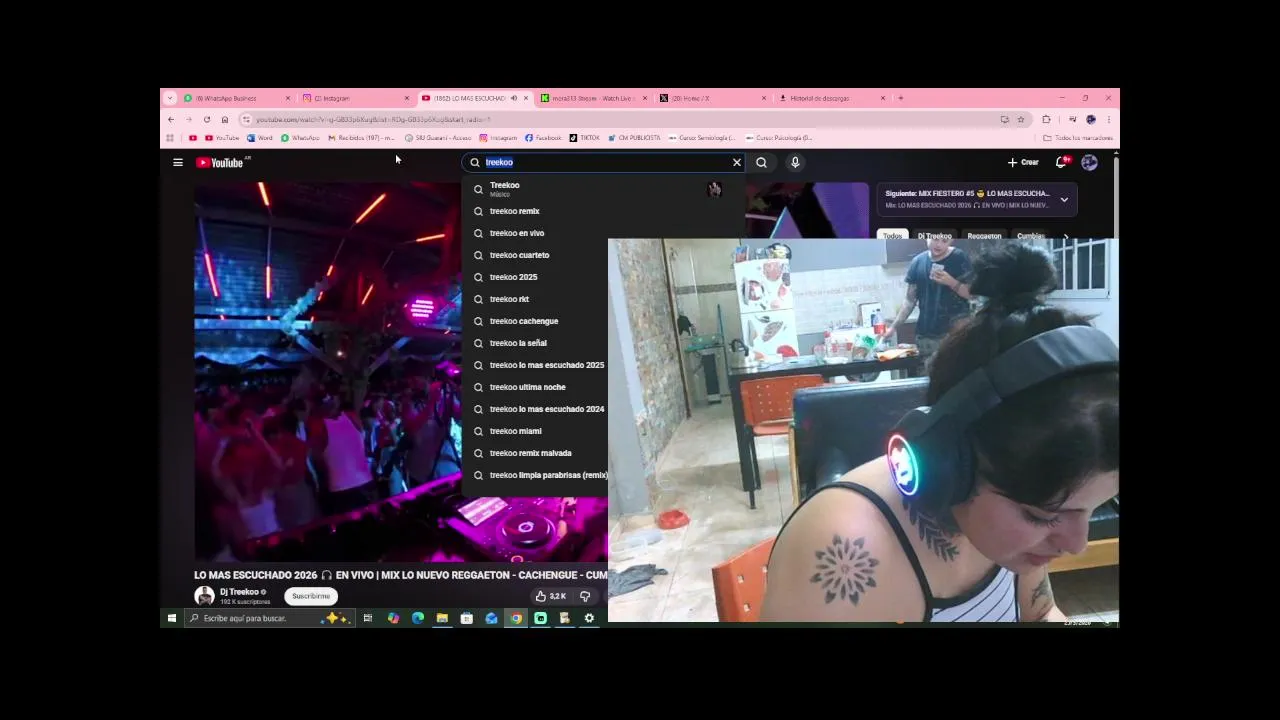
Task: Open the YouTube guide hamburger menu
Action: click(x=178, y=162)
